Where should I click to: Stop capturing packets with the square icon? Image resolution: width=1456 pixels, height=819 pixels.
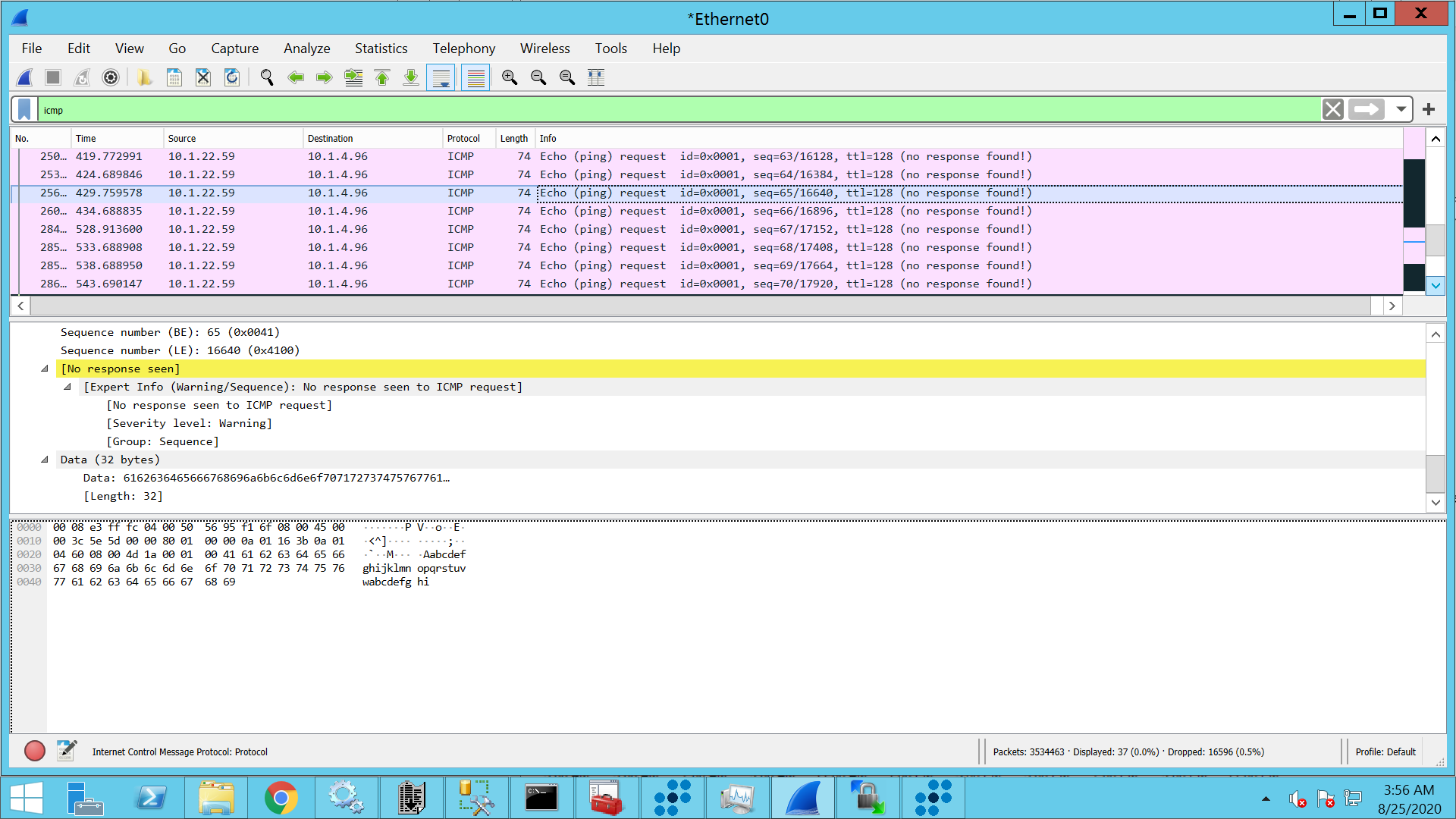[53, 77]
